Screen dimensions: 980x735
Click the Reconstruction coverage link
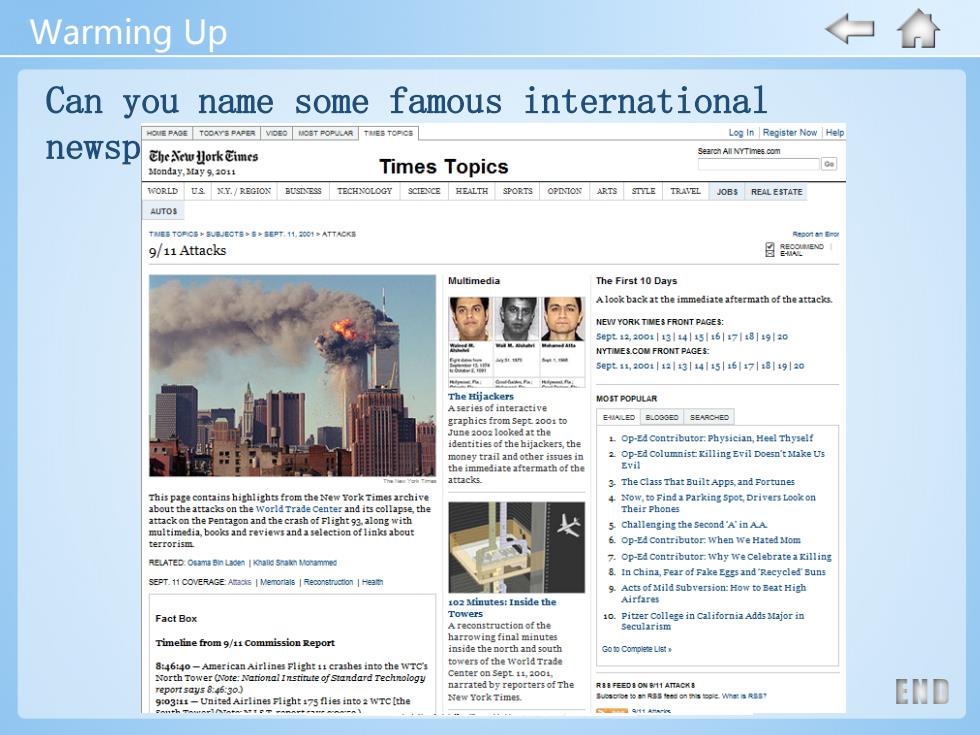(328, 582)
